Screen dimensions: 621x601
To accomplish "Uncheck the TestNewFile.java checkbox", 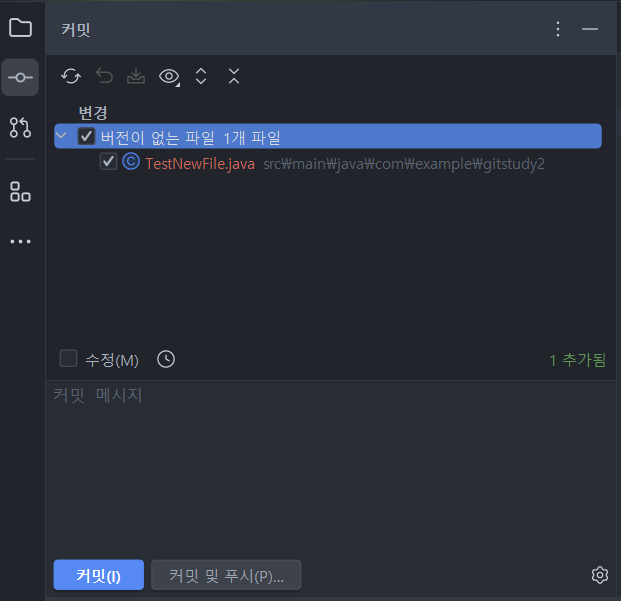I will coord(108,162).
